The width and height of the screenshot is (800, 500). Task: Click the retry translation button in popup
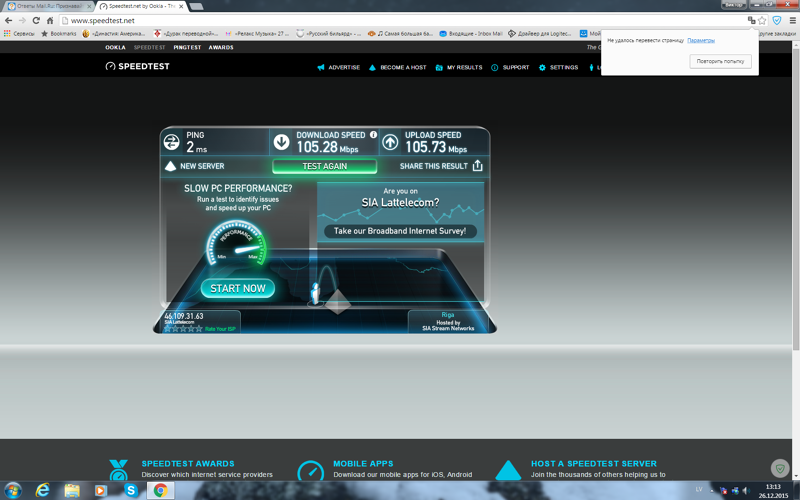pyautogui.click(x=720, y=61)
